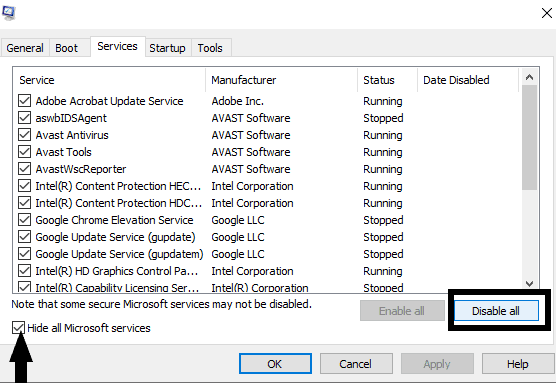The width and height of the screenshot is (556, 383).
Task: Click the Disable all button
Action: tap(496, 311)
